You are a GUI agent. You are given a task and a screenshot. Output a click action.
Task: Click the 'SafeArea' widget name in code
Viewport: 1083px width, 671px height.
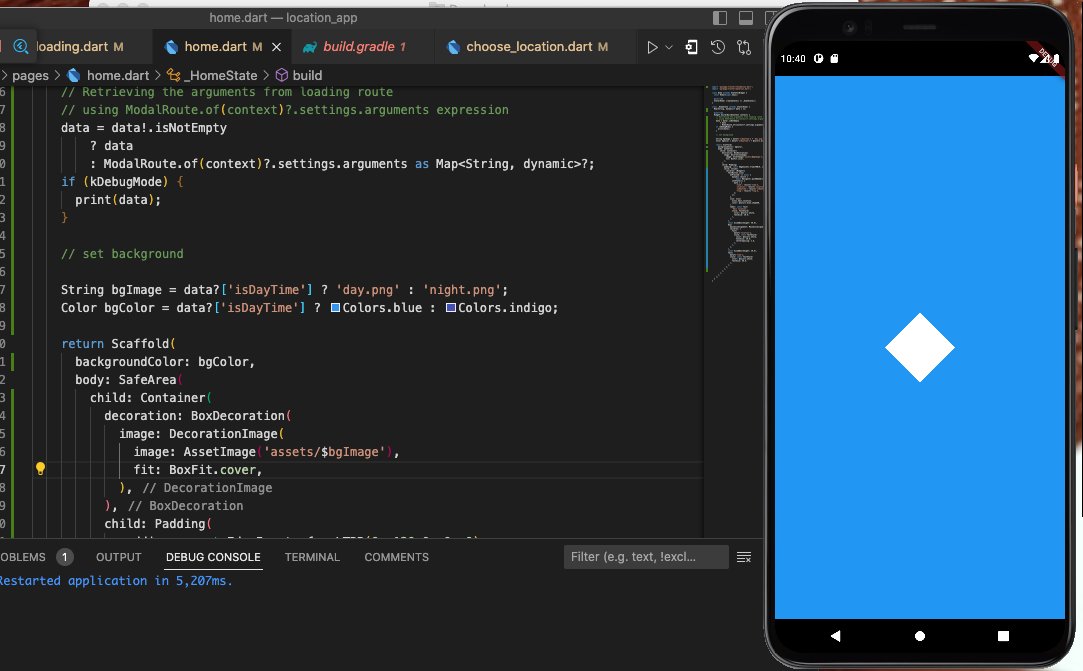[x=147, y=379]
